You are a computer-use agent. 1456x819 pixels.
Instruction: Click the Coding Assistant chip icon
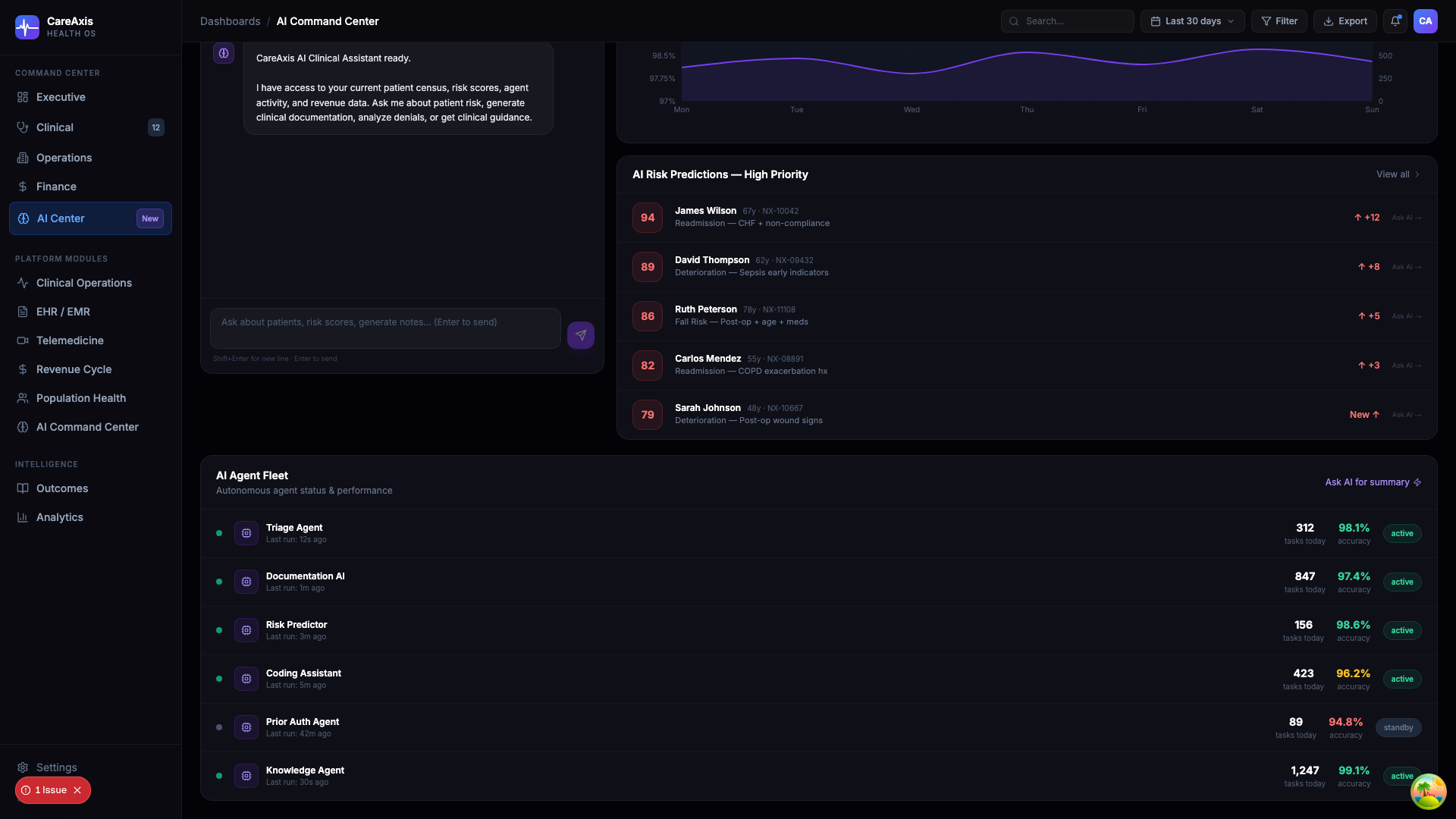246,679
